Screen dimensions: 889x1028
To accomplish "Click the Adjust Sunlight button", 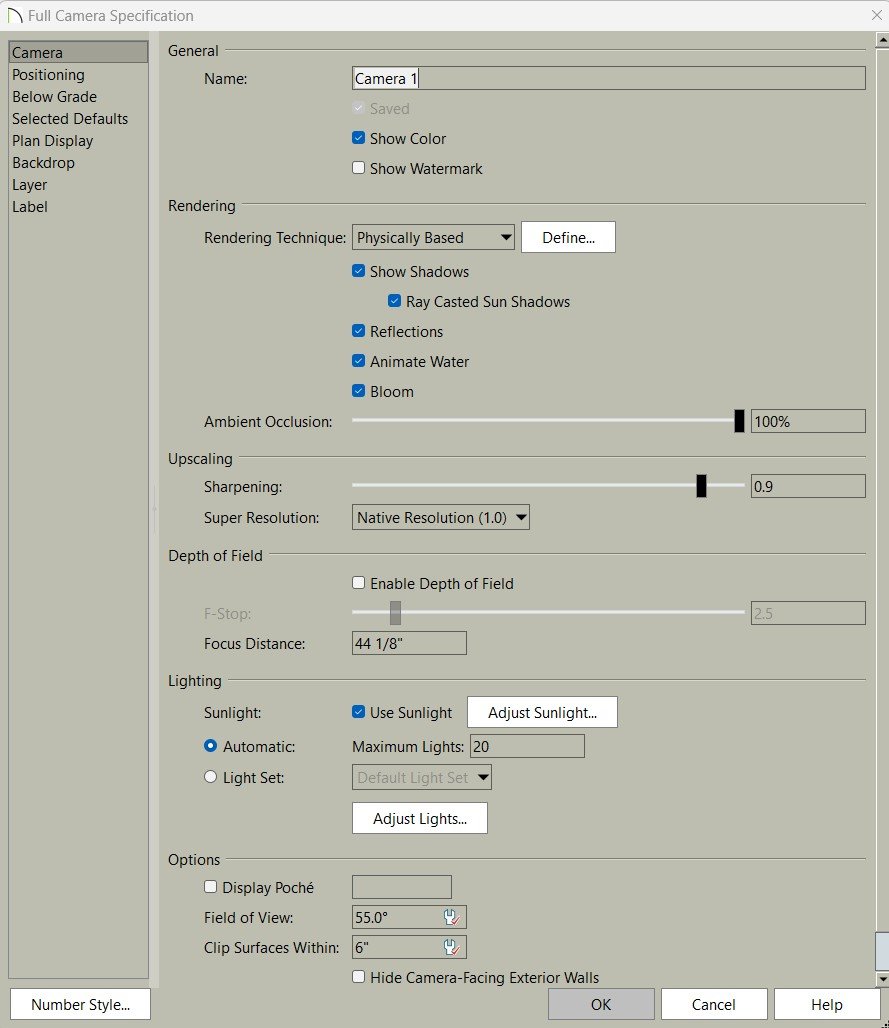I will [x=542, y=713].
